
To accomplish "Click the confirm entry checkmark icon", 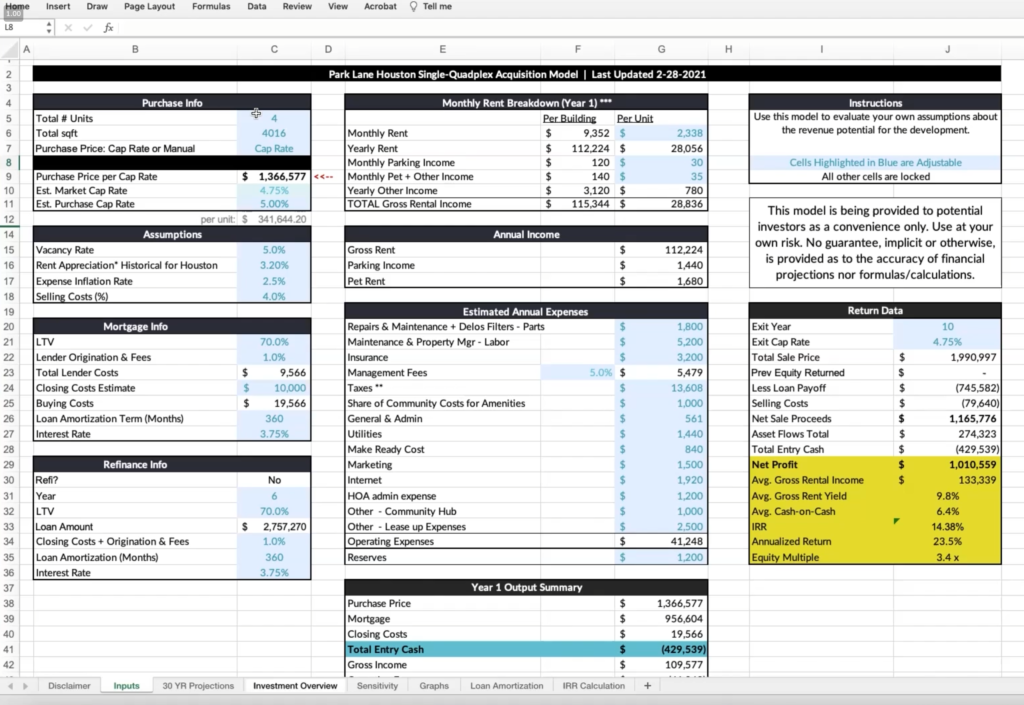I will [87, 28].
